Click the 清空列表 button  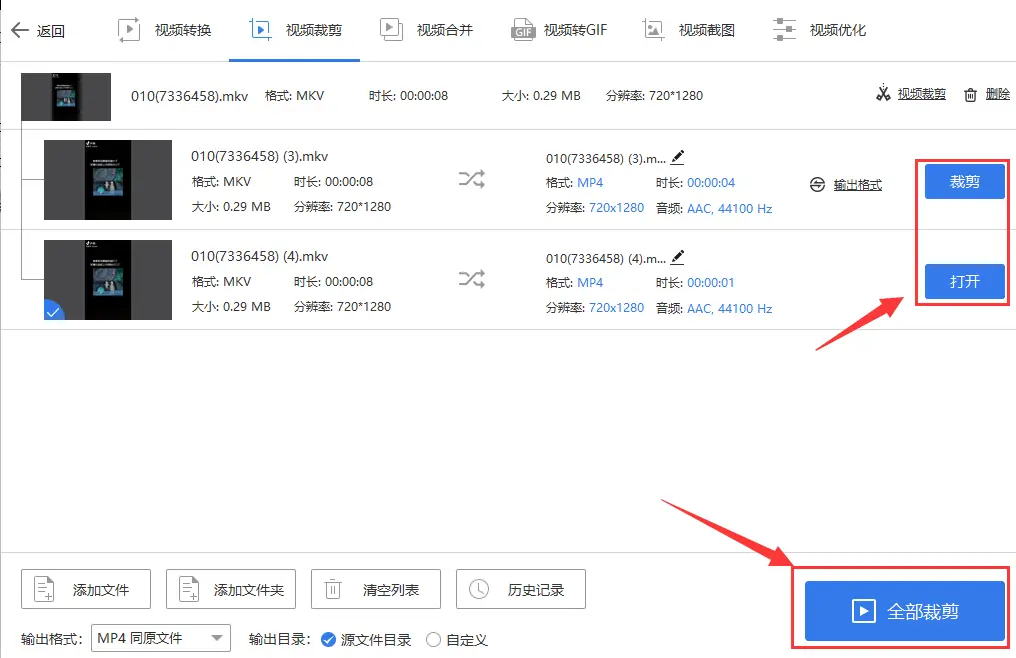click(x=376, y=589)
